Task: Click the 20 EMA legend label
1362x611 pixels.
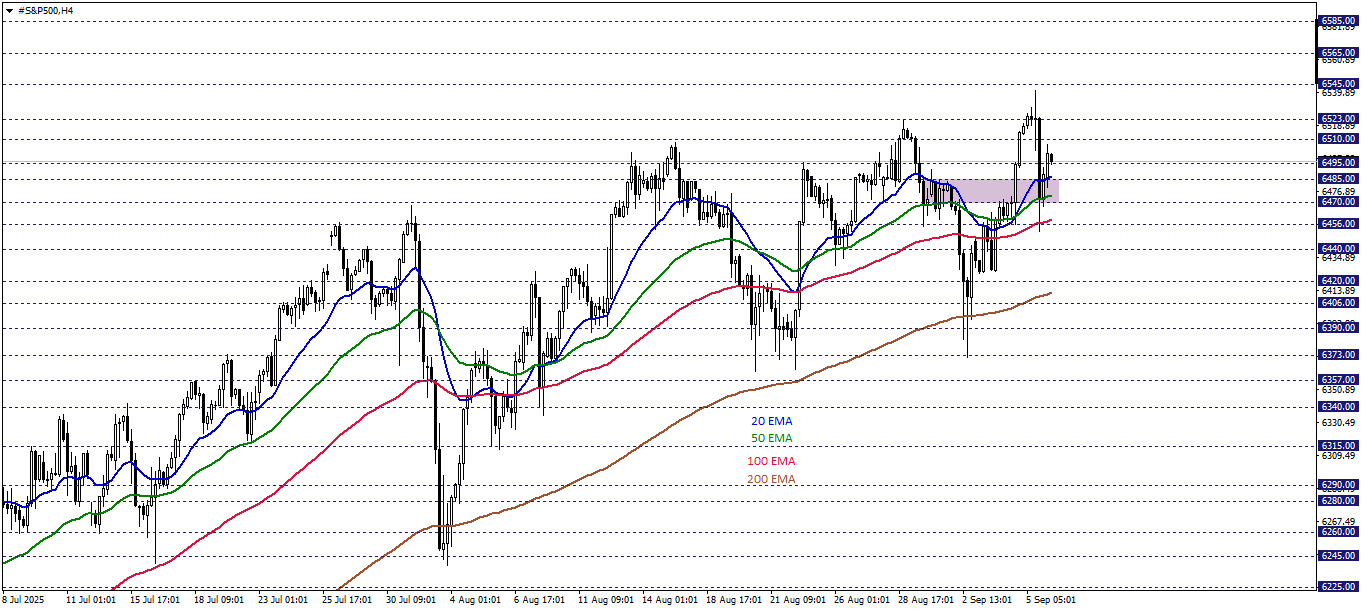Action: tap(771, 422)
